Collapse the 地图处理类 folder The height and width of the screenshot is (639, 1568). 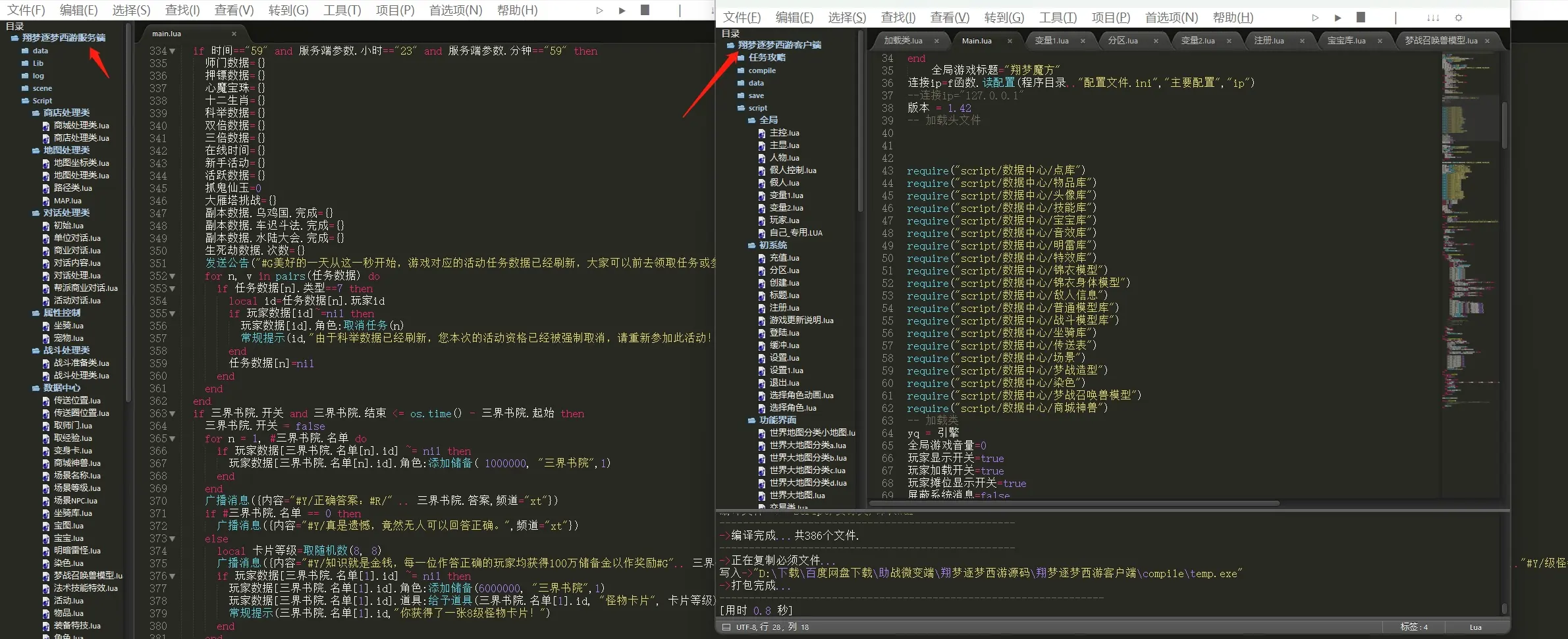click(x=36, y=151)
